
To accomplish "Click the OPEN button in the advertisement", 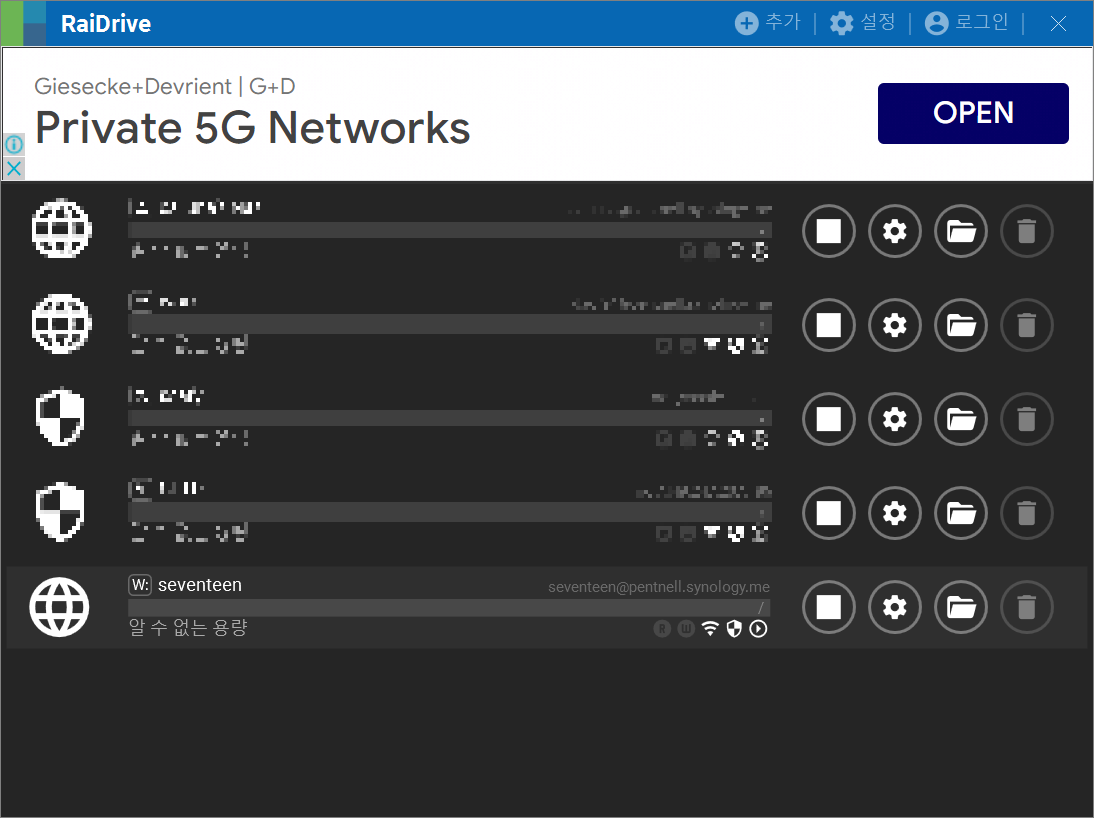I will click(973, 113).
